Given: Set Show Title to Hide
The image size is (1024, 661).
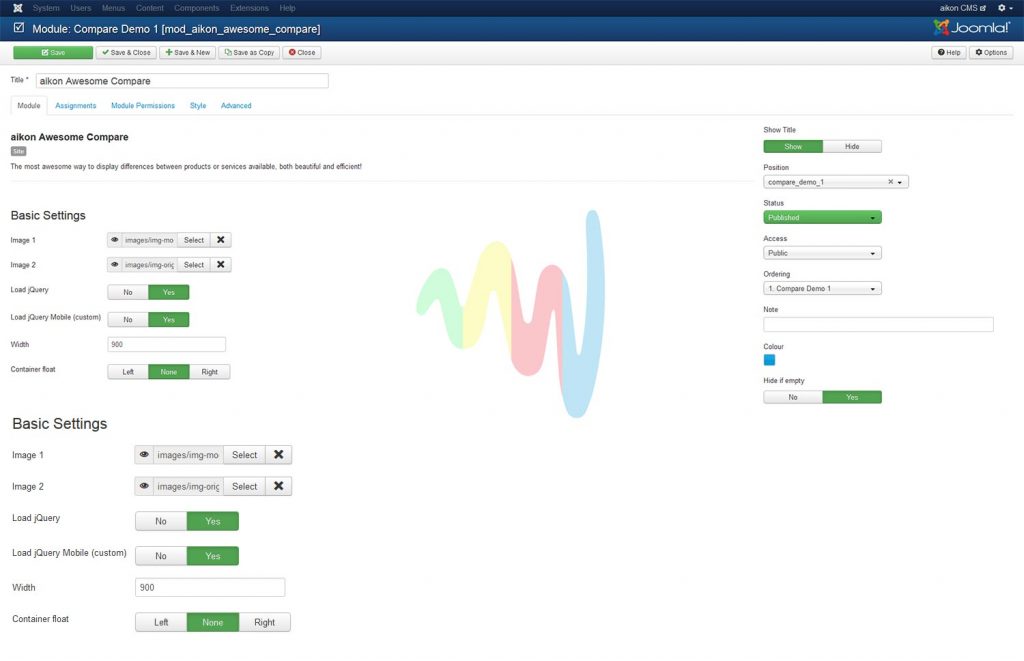Looking at the screenshot, I should pos(852,146).
